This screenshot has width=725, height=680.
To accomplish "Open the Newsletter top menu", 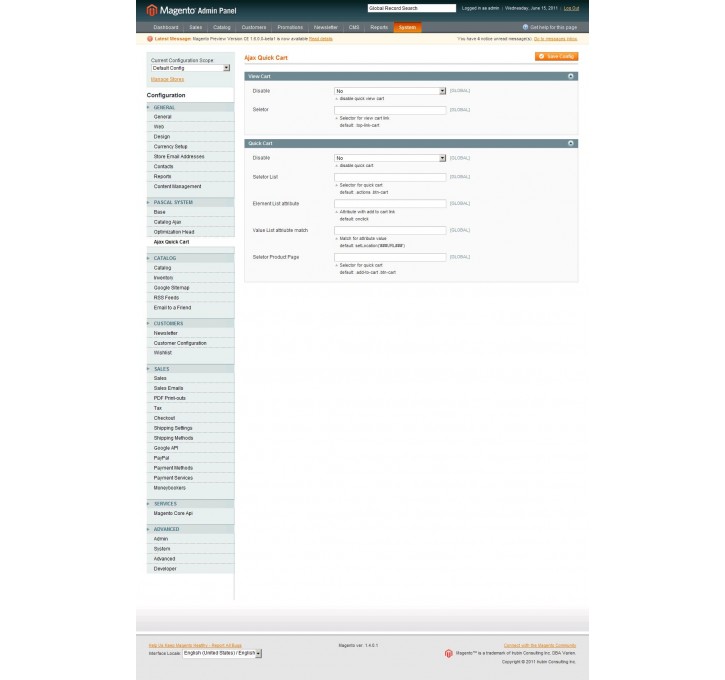I will pyautogui.click(x=326, y=27).
